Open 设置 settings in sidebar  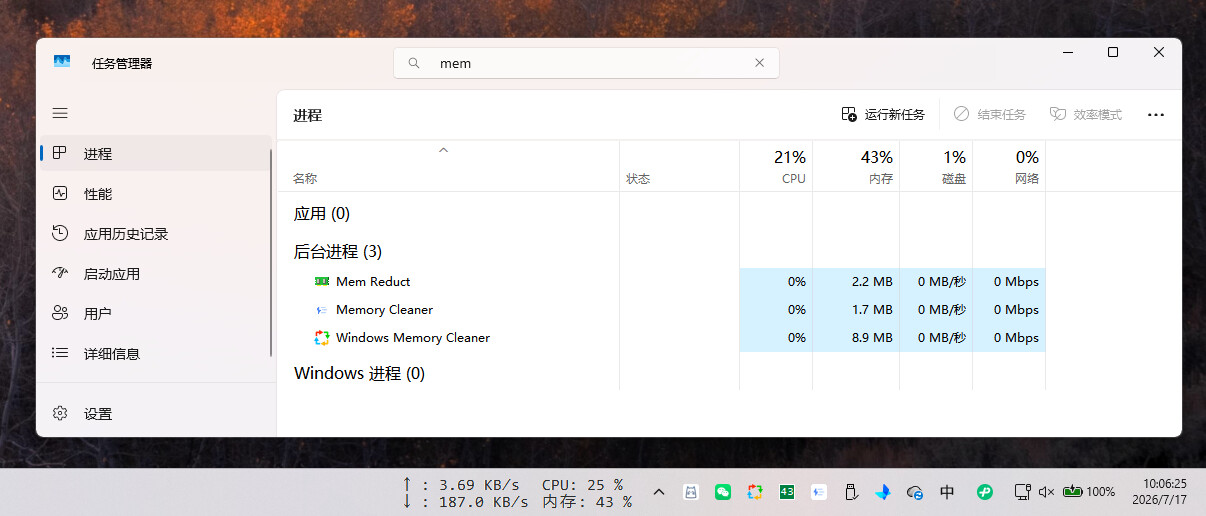[156, 413]
